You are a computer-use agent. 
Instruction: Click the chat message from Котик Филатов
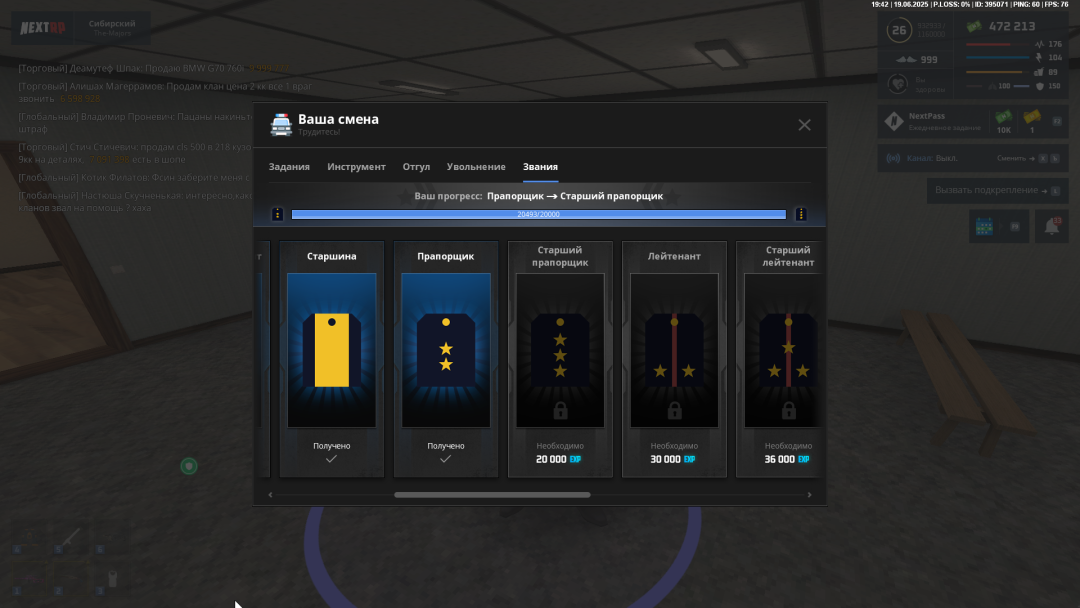(x=136, y=178)
